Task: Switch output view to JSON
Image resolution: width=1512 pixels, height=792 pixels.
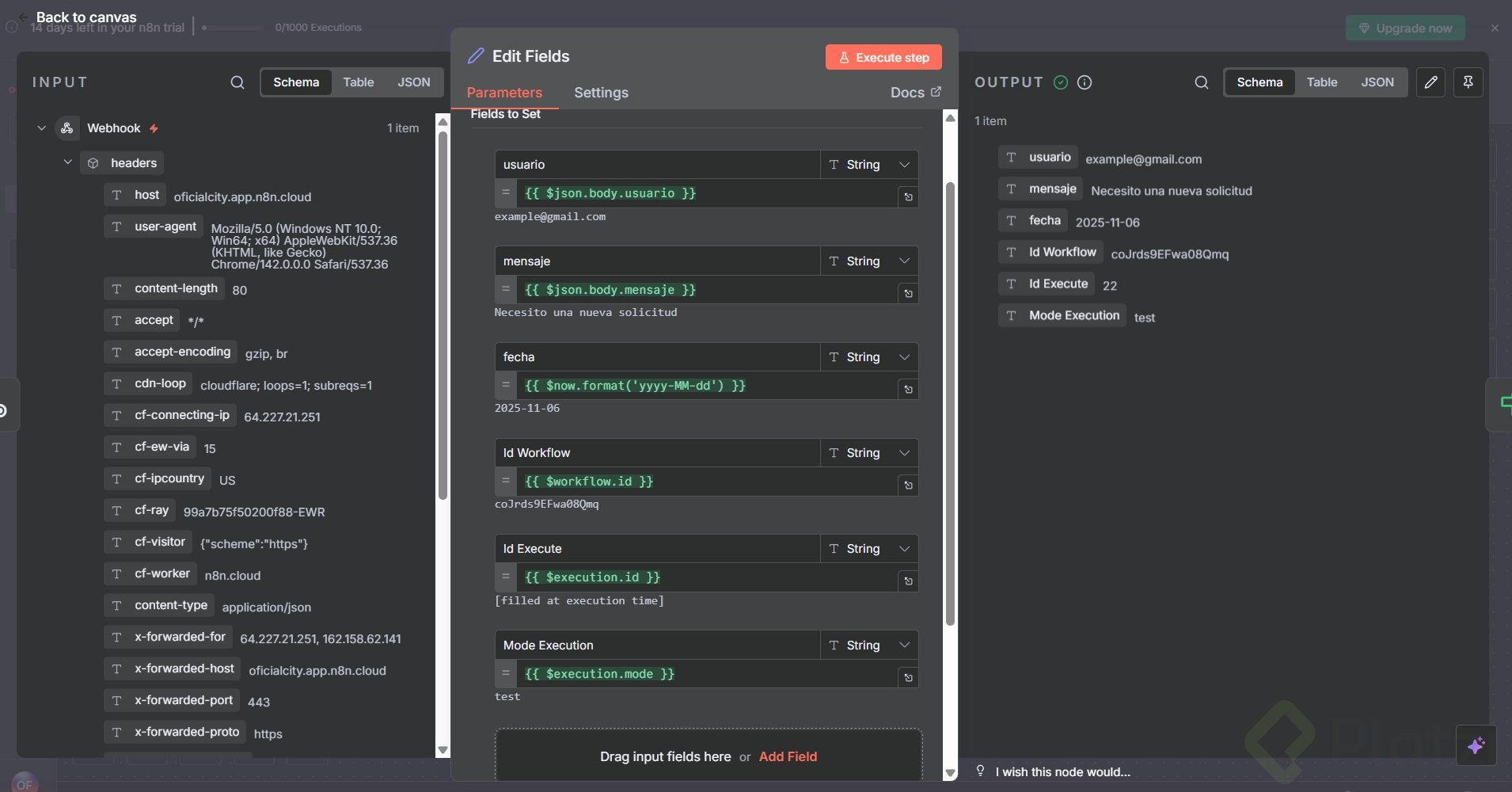Action: click(1377, 82)
